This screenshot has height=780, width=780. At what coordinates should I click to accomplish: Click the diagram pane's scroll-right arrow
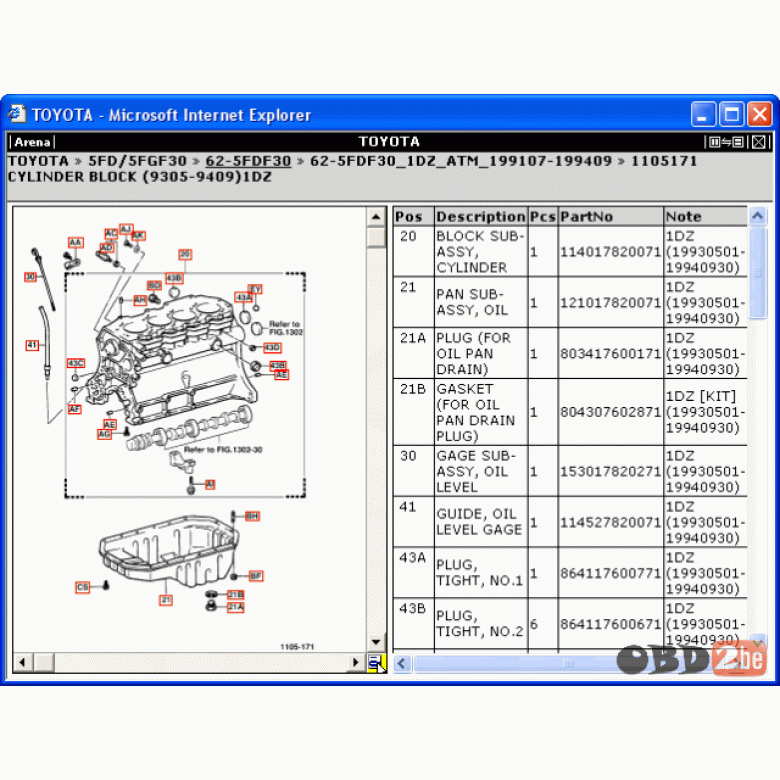tap(356, 662)
